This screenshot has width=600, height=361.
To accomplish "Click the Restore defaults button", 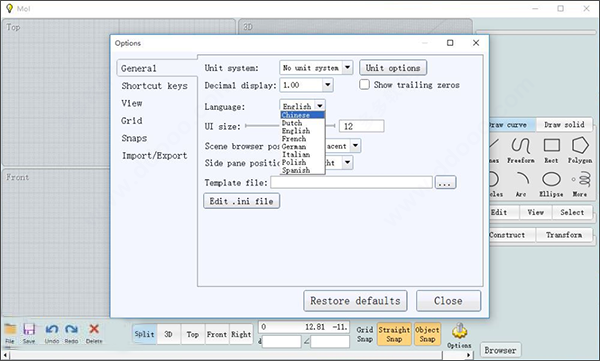I will (x=355, y=301).
